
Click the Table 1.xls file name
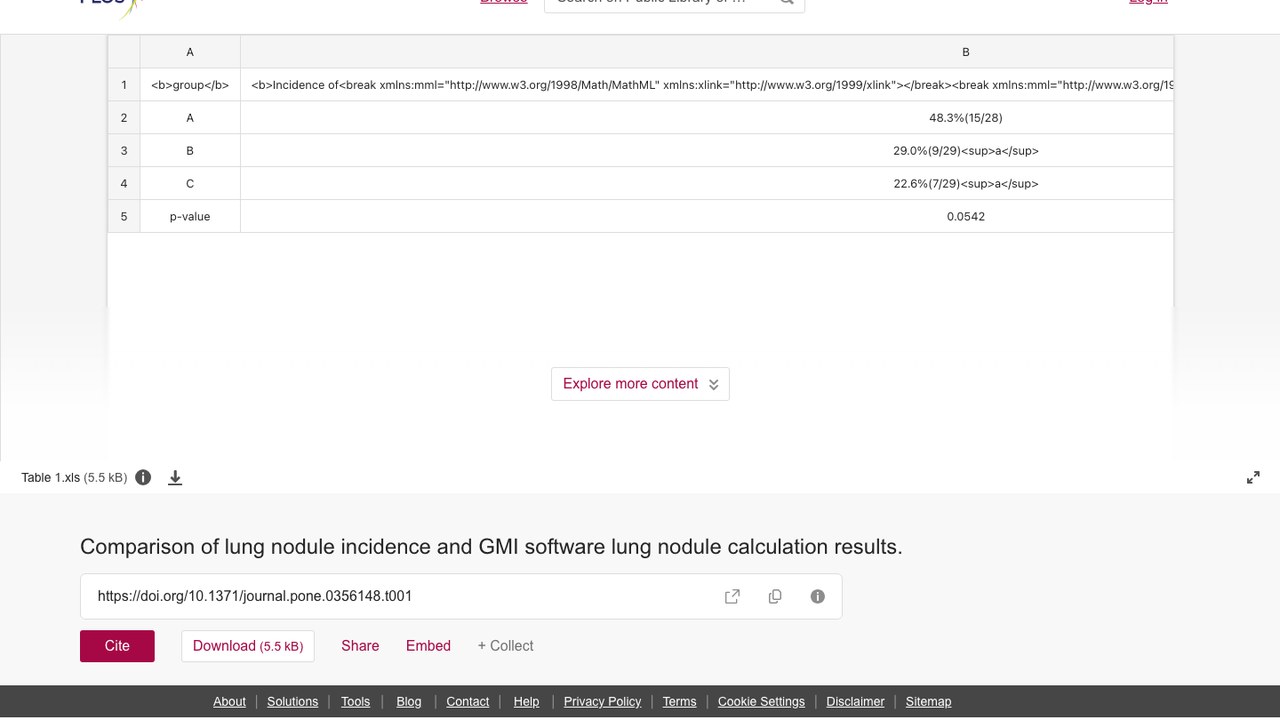51,478
